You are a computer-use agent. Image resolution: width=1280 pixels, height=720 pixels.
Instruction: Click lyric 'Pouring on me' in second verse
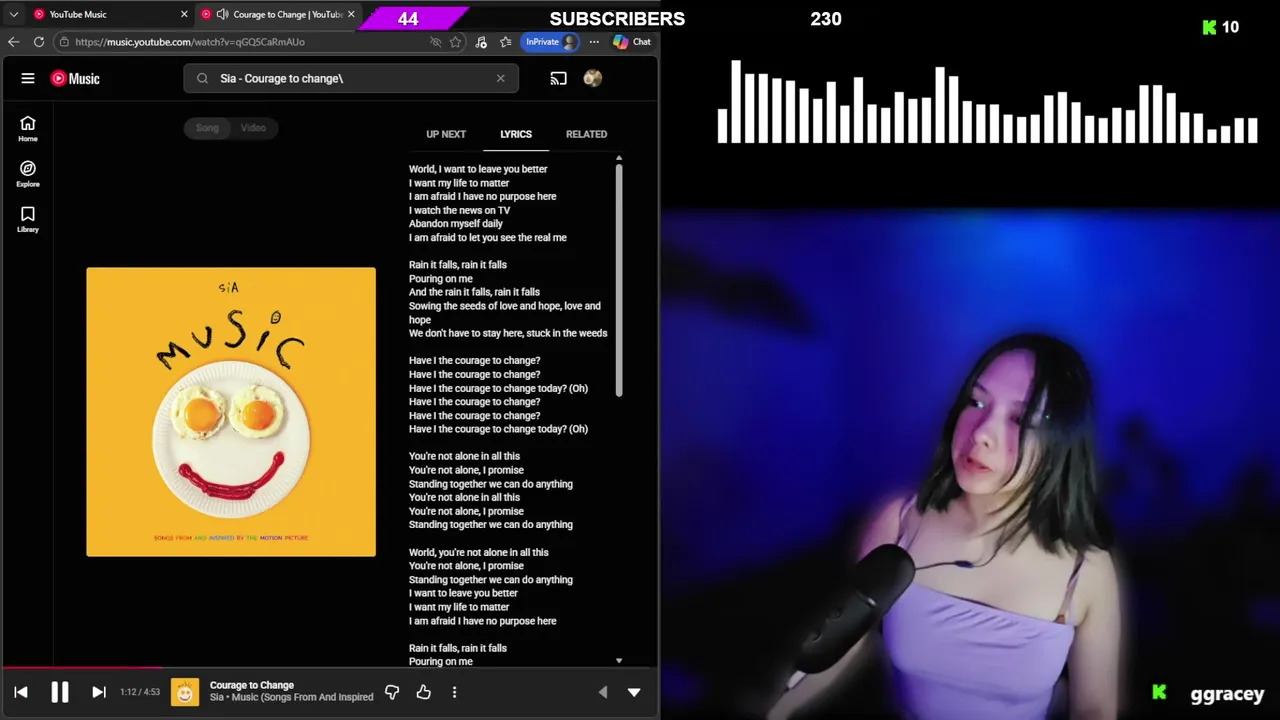point(441,279)
